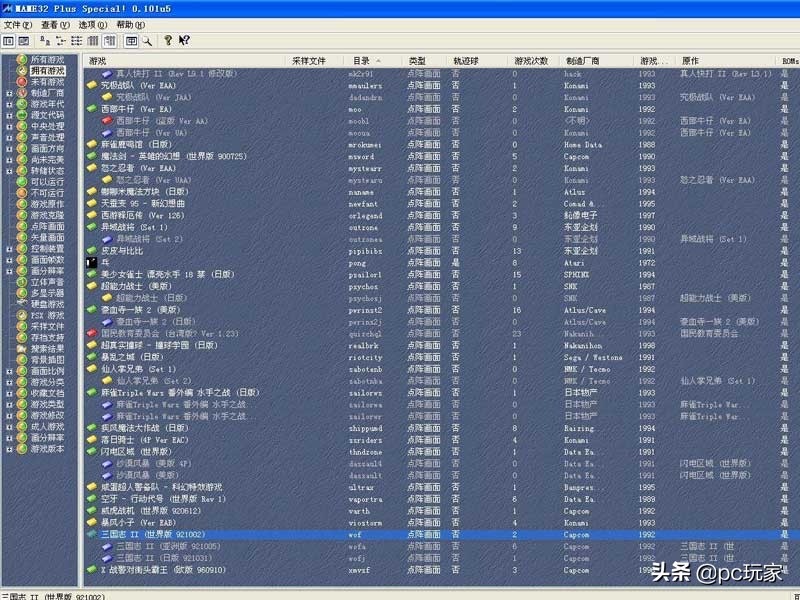Toggle the screenshot preview pane button
The image size is (800, 600).
tap(23, 41)
